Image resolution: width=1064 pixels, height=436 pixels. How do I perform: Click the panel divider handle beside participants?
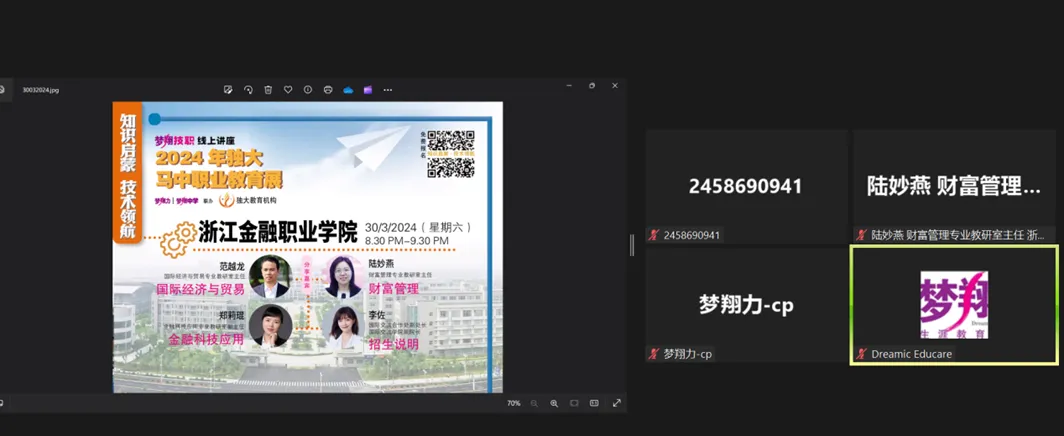click(632, 245)
